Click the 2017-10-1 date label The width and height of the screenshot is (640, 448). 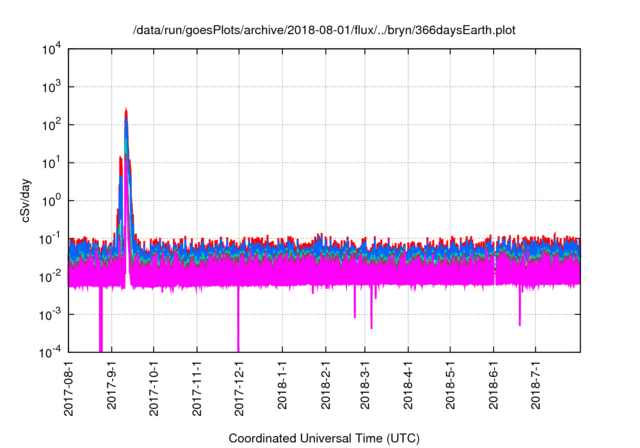tap(153, 388)
